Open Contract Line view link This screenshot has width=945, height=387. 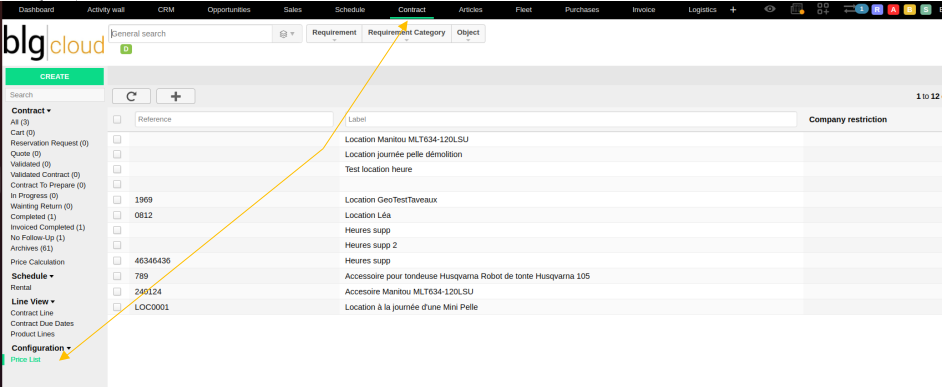coord(32,313)
